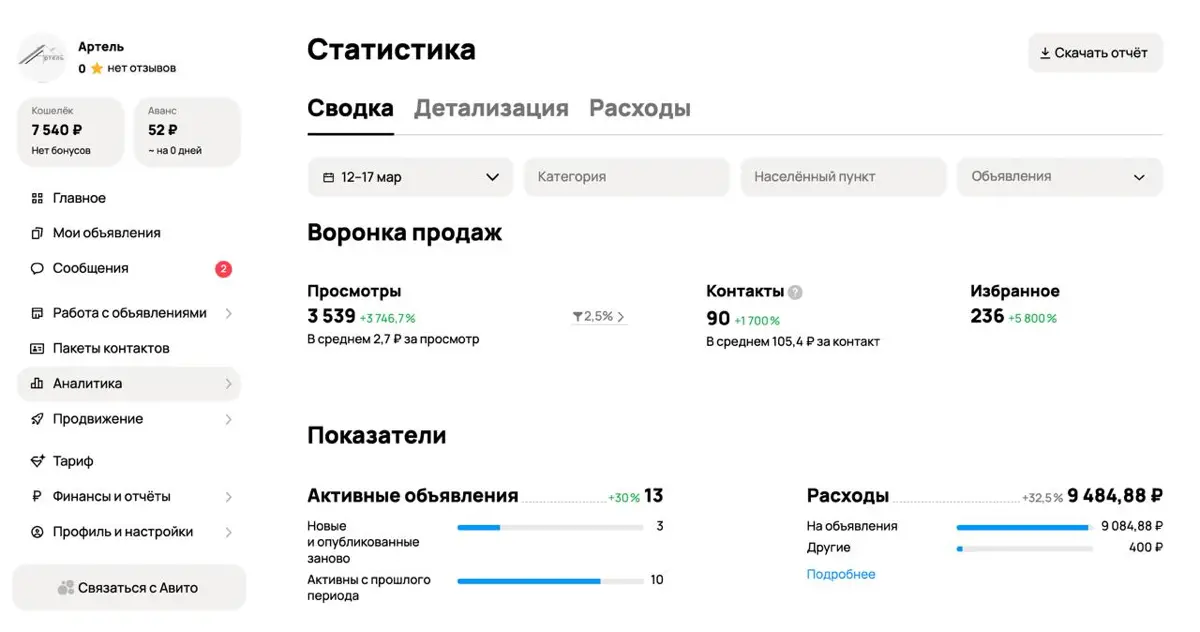Screen dimensions: 1200x632
Task: Open the conversion 2,5% details arrow
Action: pyautogui.click(x=621, y=317)
